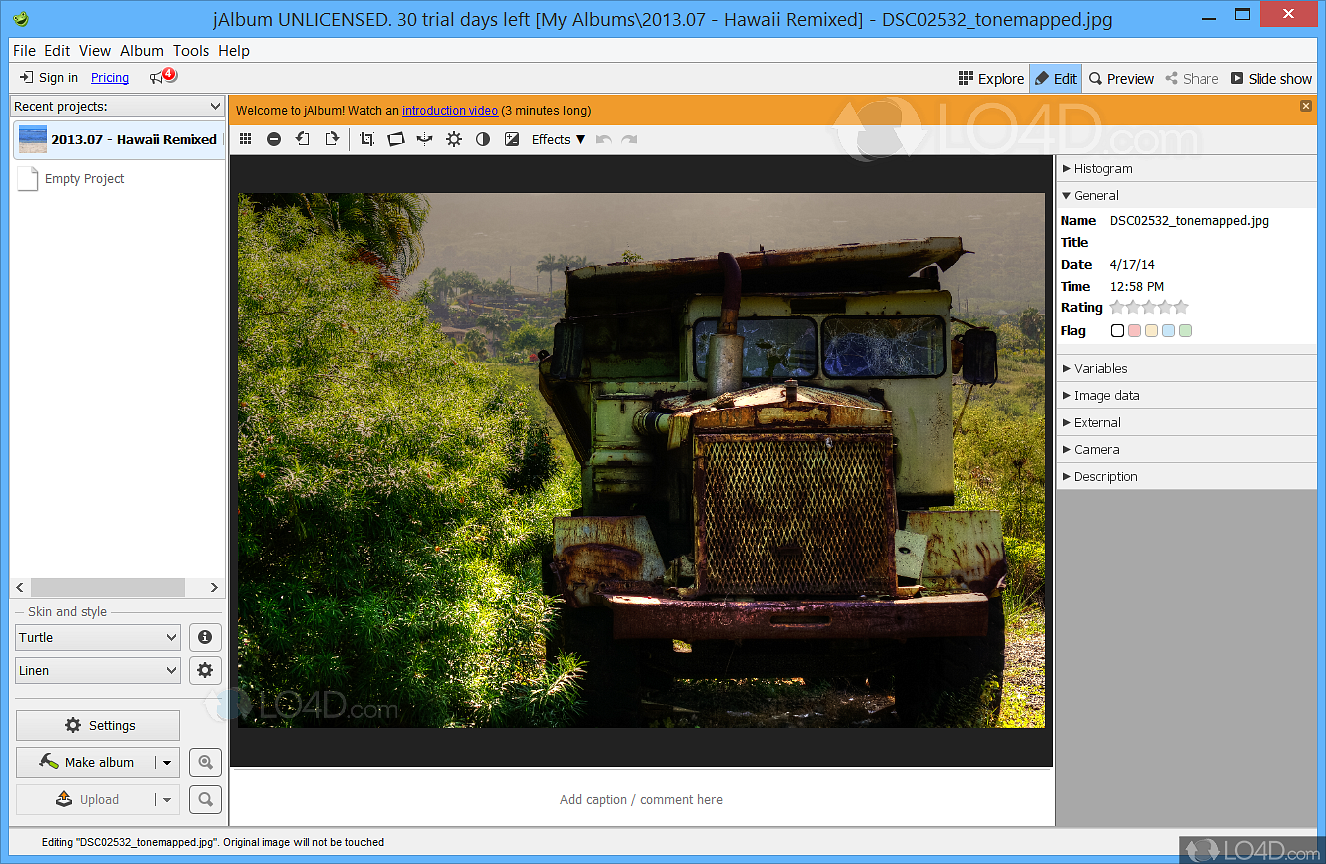Click the caption comment input area
This screenshot has width=1326, height=864.
[641, 799]
